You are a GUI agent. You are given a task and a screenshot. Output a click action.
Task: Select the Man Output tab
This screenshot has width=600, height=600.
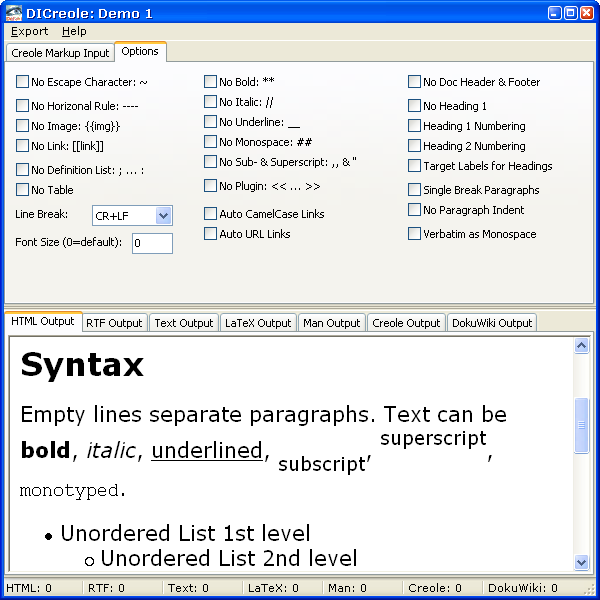[x=331, y=323]
